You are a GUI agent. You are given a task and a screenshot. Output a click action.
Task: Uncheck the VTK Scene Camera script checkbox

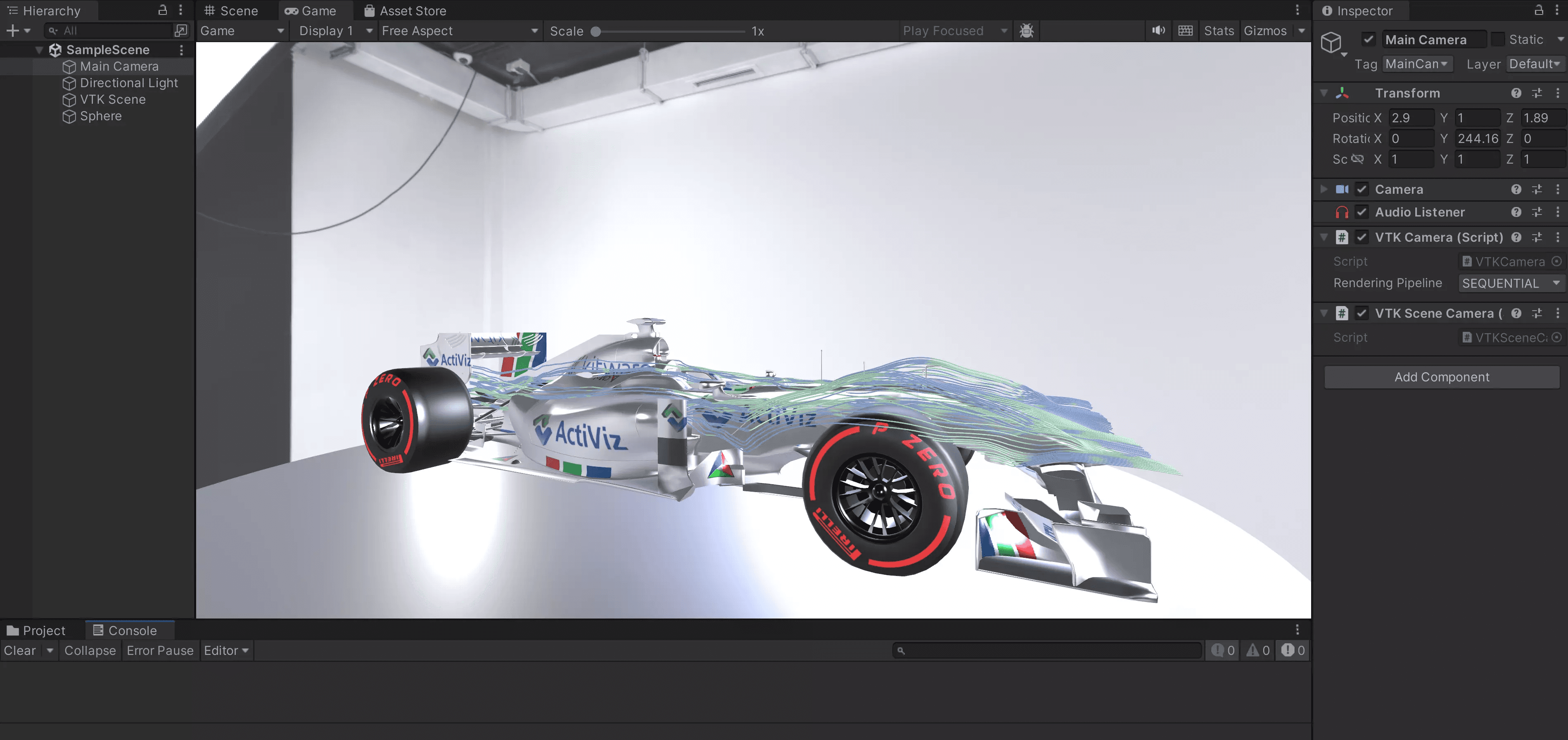tap(1362, 313)
